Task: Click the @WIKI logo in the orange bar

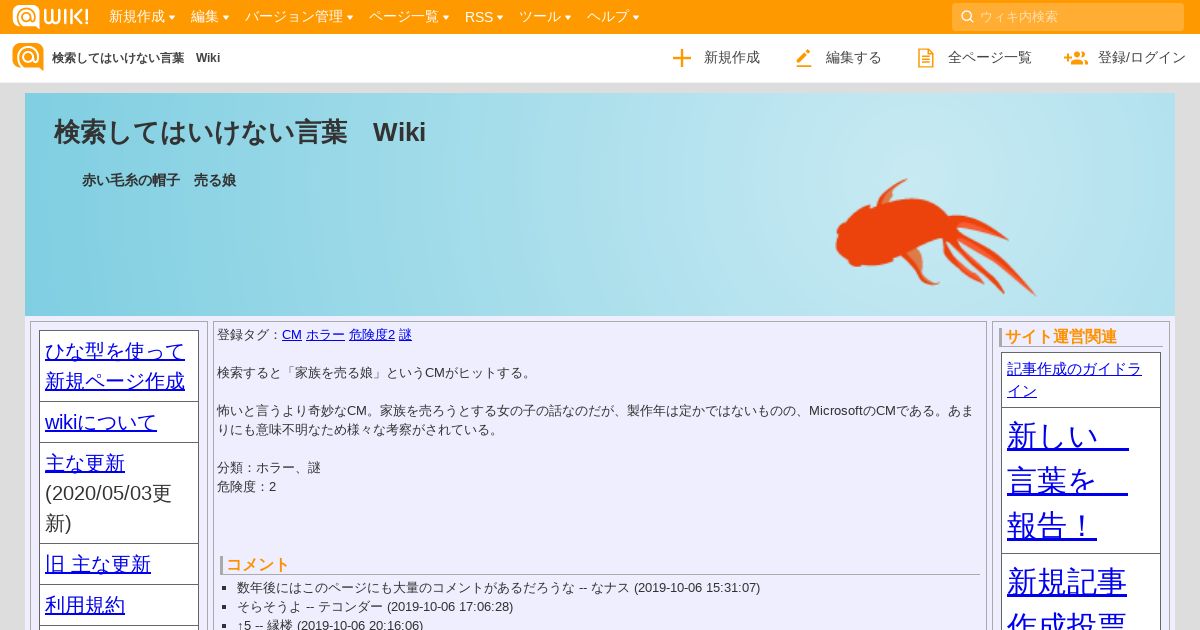Action: [50, 16]
